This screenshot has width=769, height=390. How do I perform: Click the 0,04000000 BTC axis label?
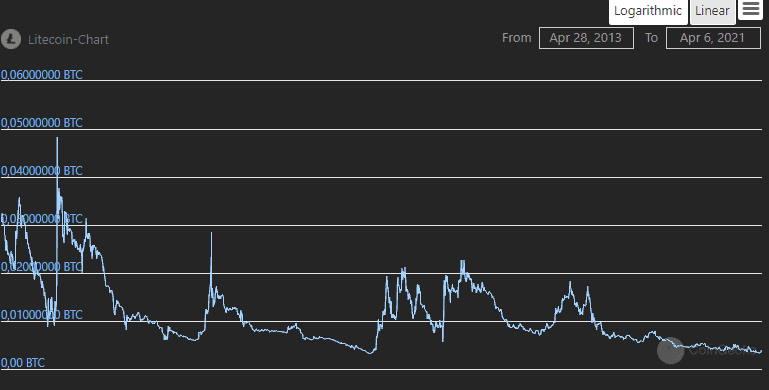(x=42, y=171)
